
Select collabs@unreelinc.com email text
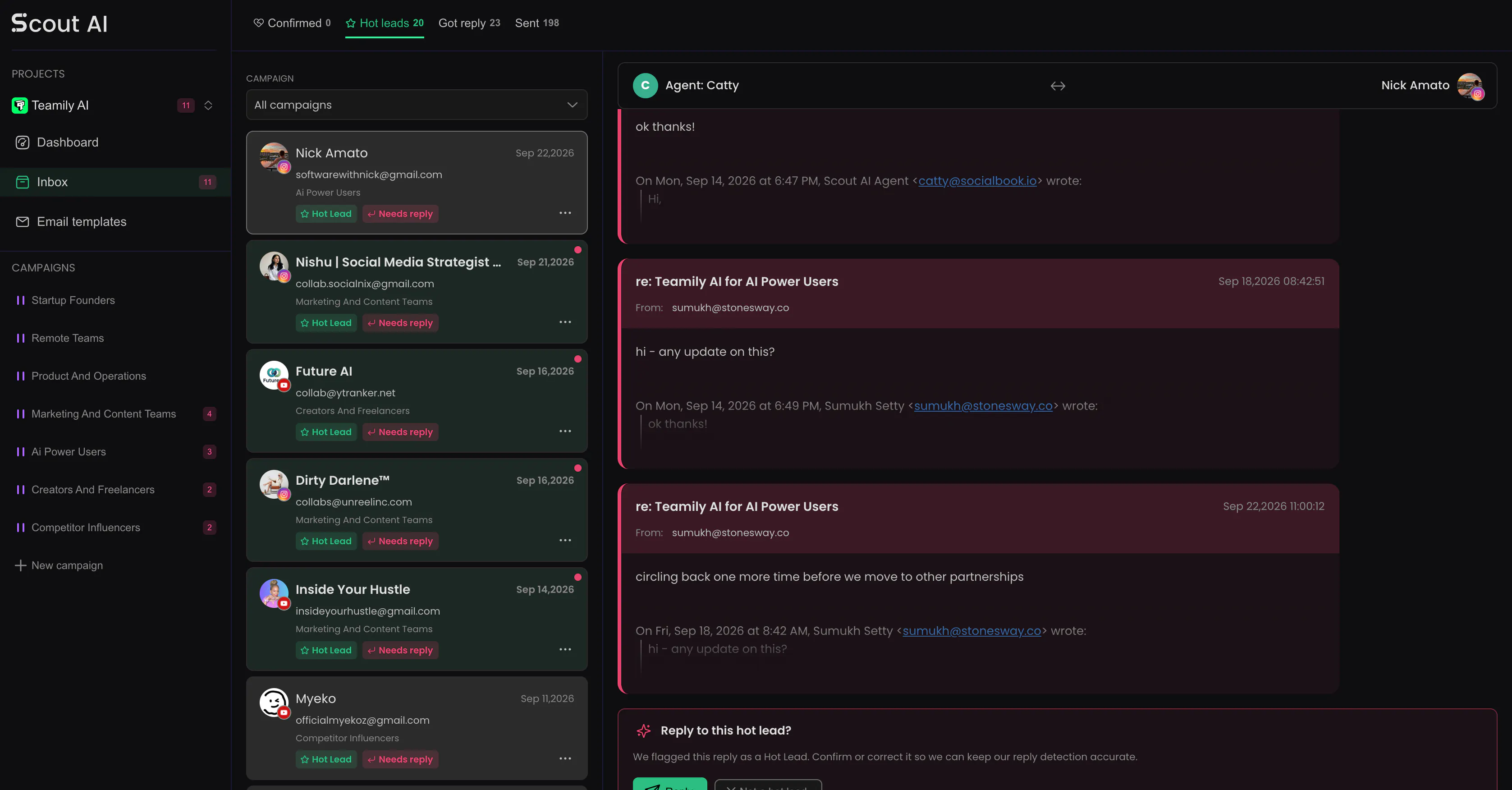click(x=353, y=502)
